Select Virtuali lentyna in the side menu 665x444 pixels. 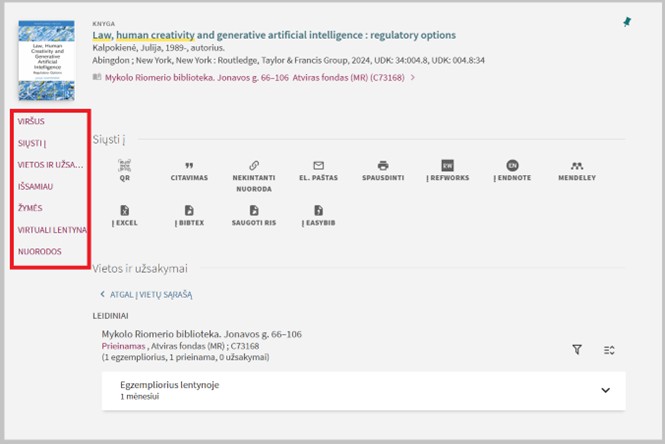(52, 229)
